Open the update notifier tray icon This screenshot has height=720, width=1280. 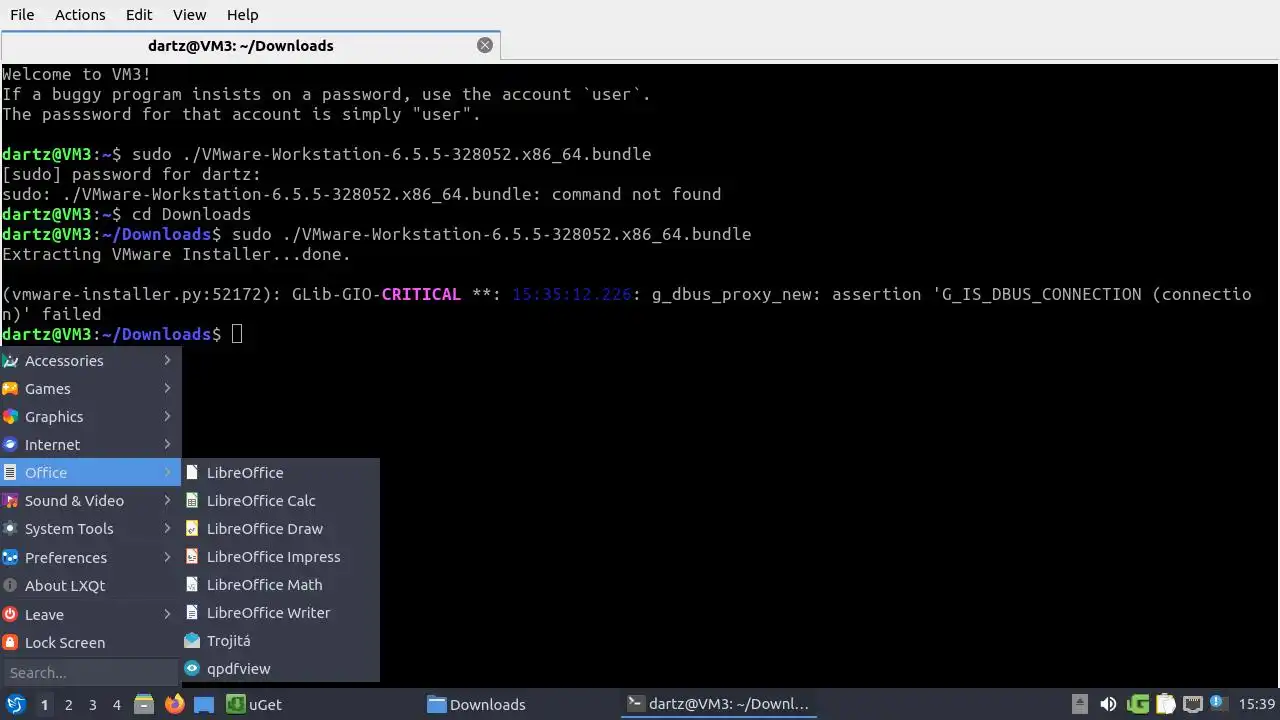(x=1219, y=704)
